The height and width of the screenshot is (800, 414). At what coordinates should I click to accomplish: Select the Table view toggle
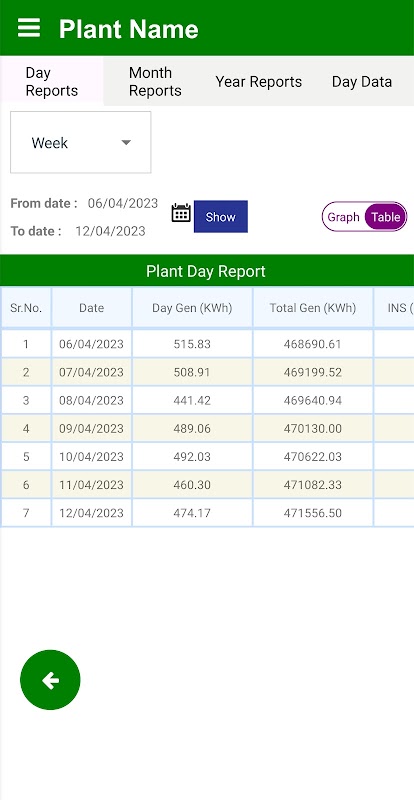385,217
